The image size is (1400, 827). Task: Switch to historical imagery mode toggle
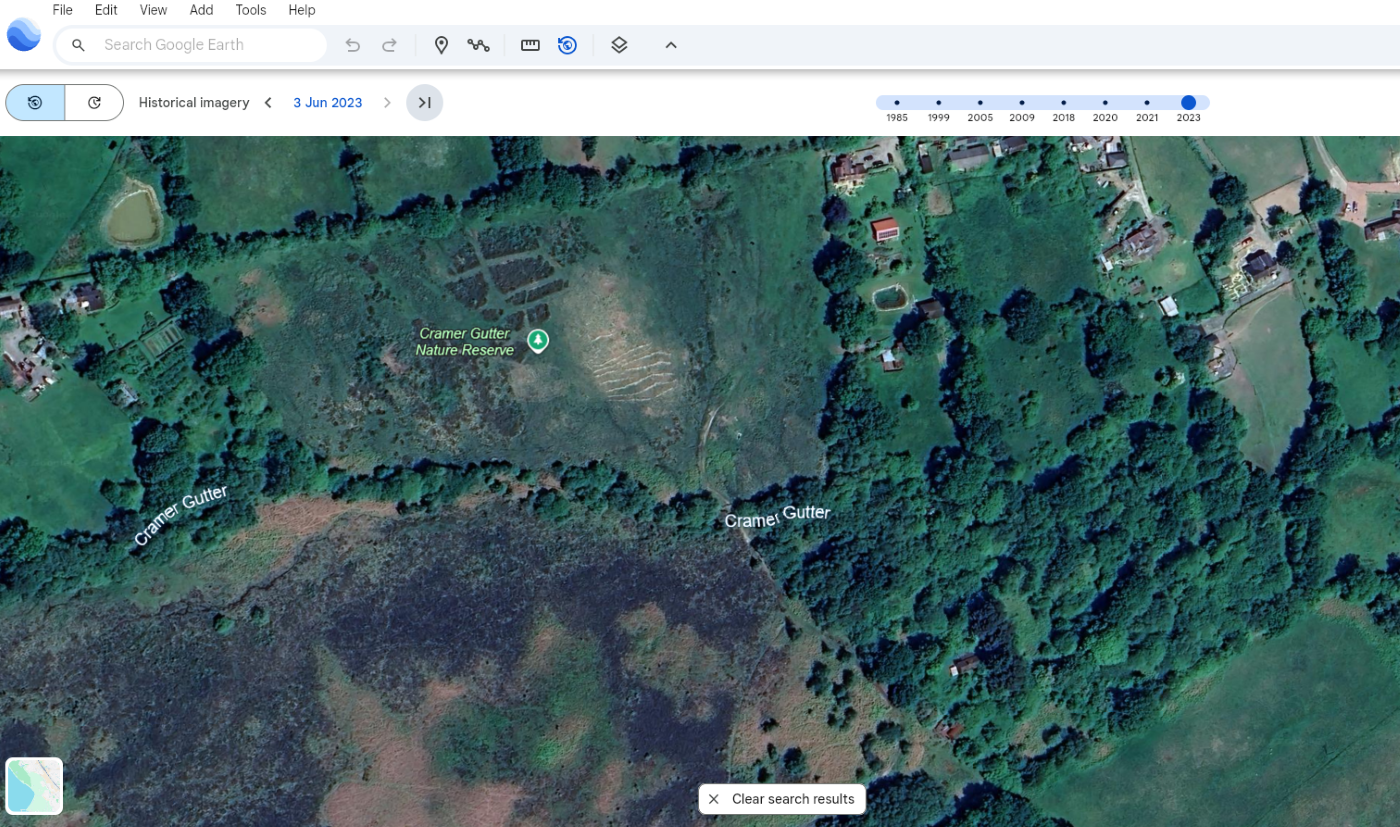(x=35, y=102)
